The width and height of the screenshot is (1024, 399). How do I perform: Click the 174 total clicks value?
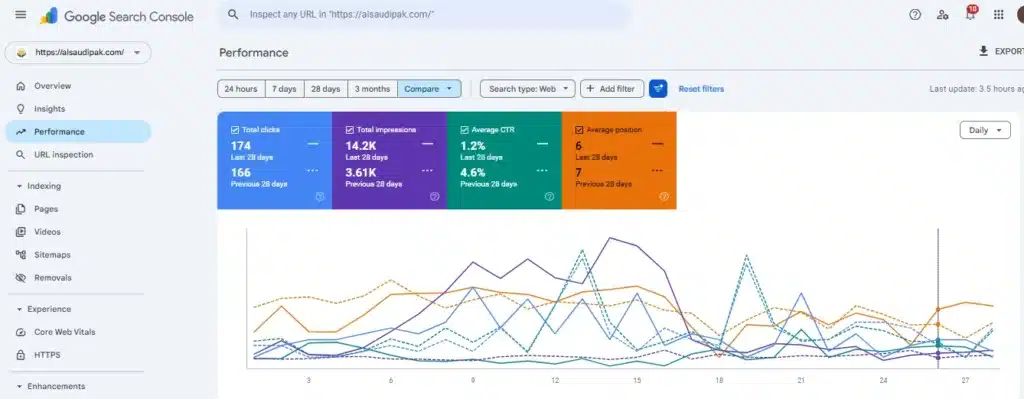tap(240, 146)
